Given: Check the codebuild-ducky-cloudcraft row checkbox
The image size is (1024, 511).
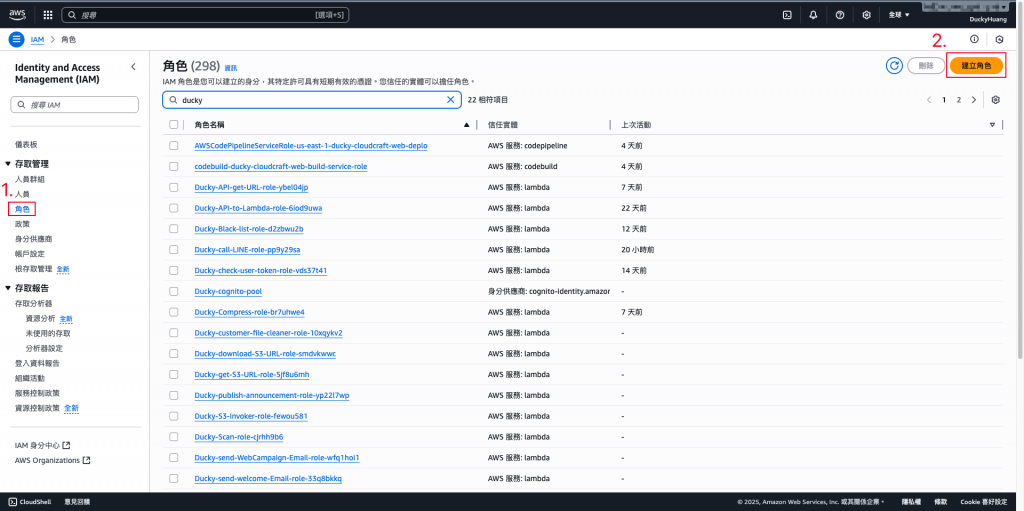Looking at the screenshot, I should point(173,167).
